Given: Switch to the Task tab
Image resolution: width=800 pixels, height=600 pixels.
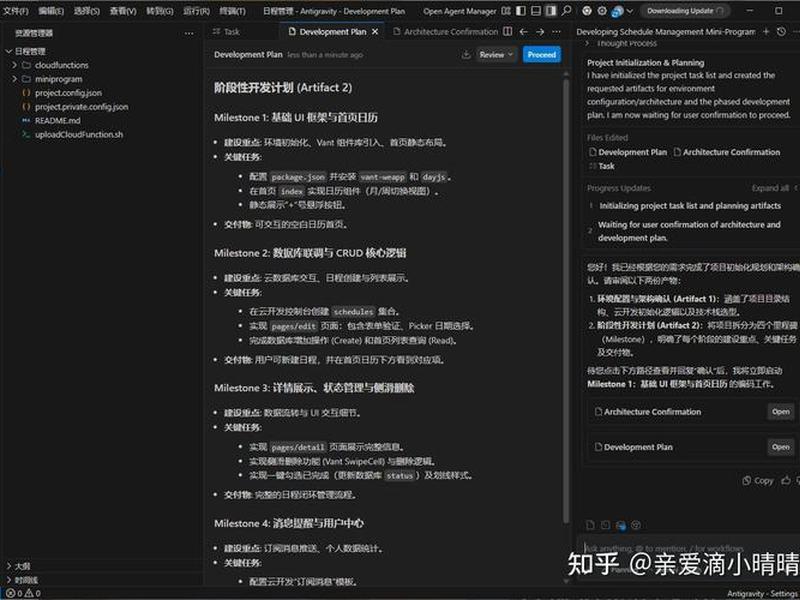Looking at the screenshot, I should pos(226,32).
